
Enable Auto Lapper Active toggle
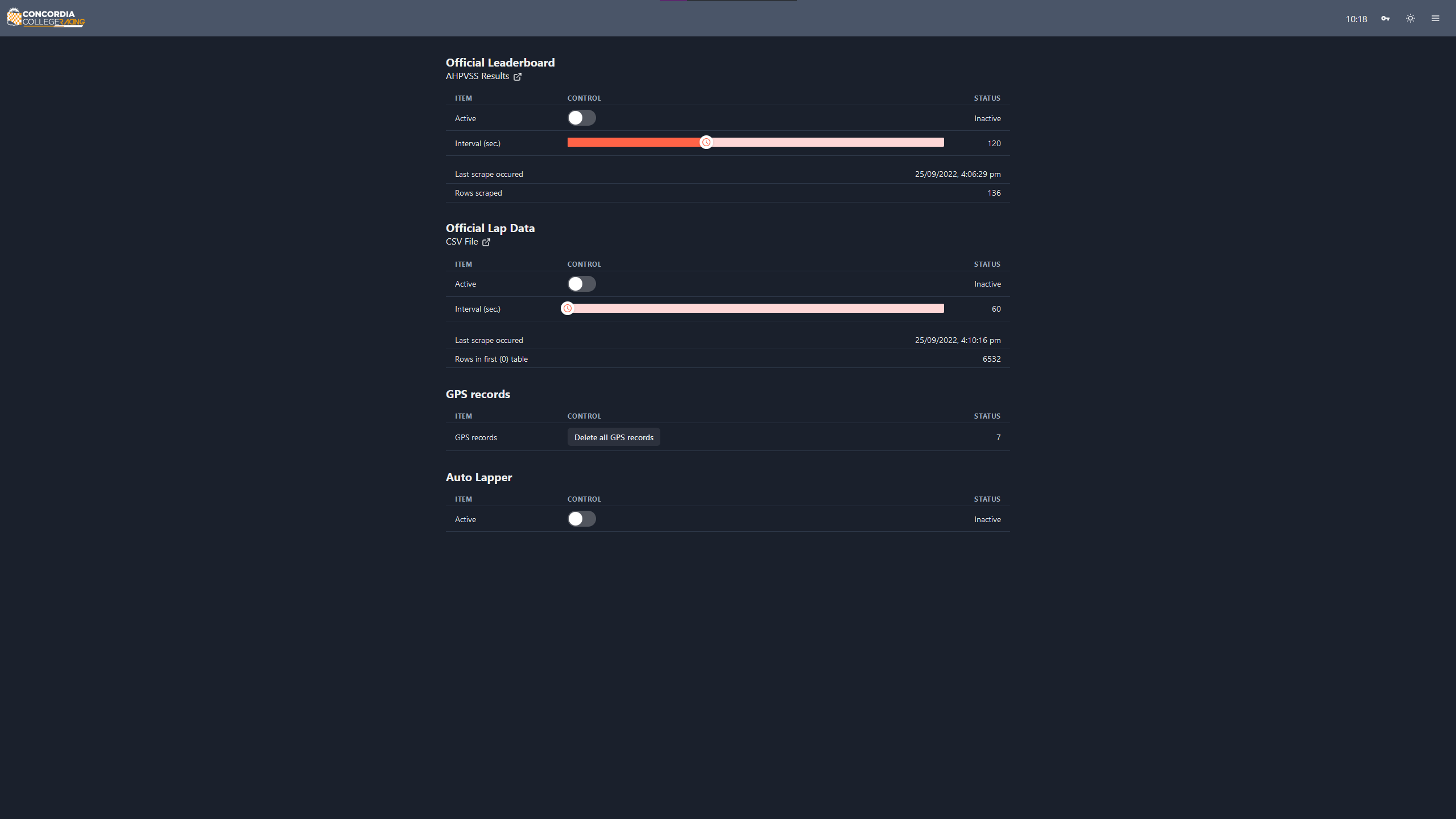581,518
